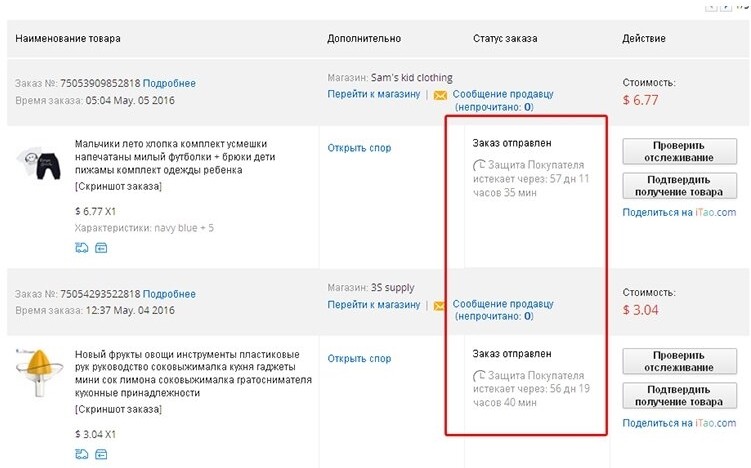
Task: Select order time 05:04 May. 05 2016
Action: tap(130, 101)
